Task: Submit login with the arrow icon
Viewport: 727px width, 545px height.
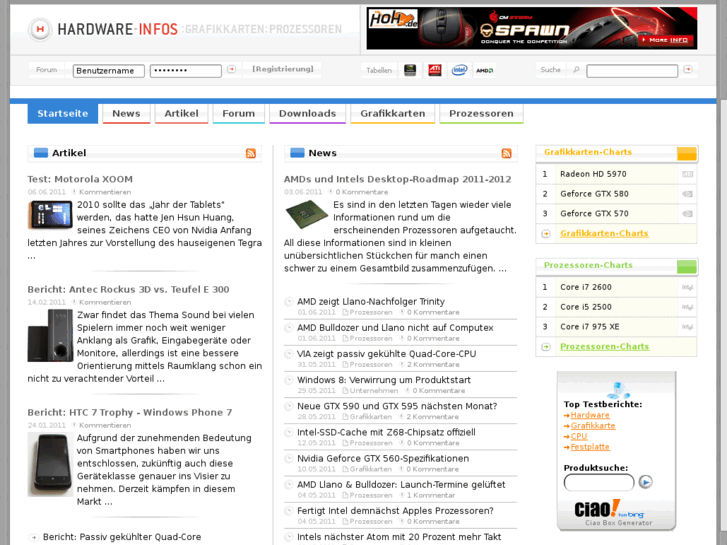Action: 231,69
